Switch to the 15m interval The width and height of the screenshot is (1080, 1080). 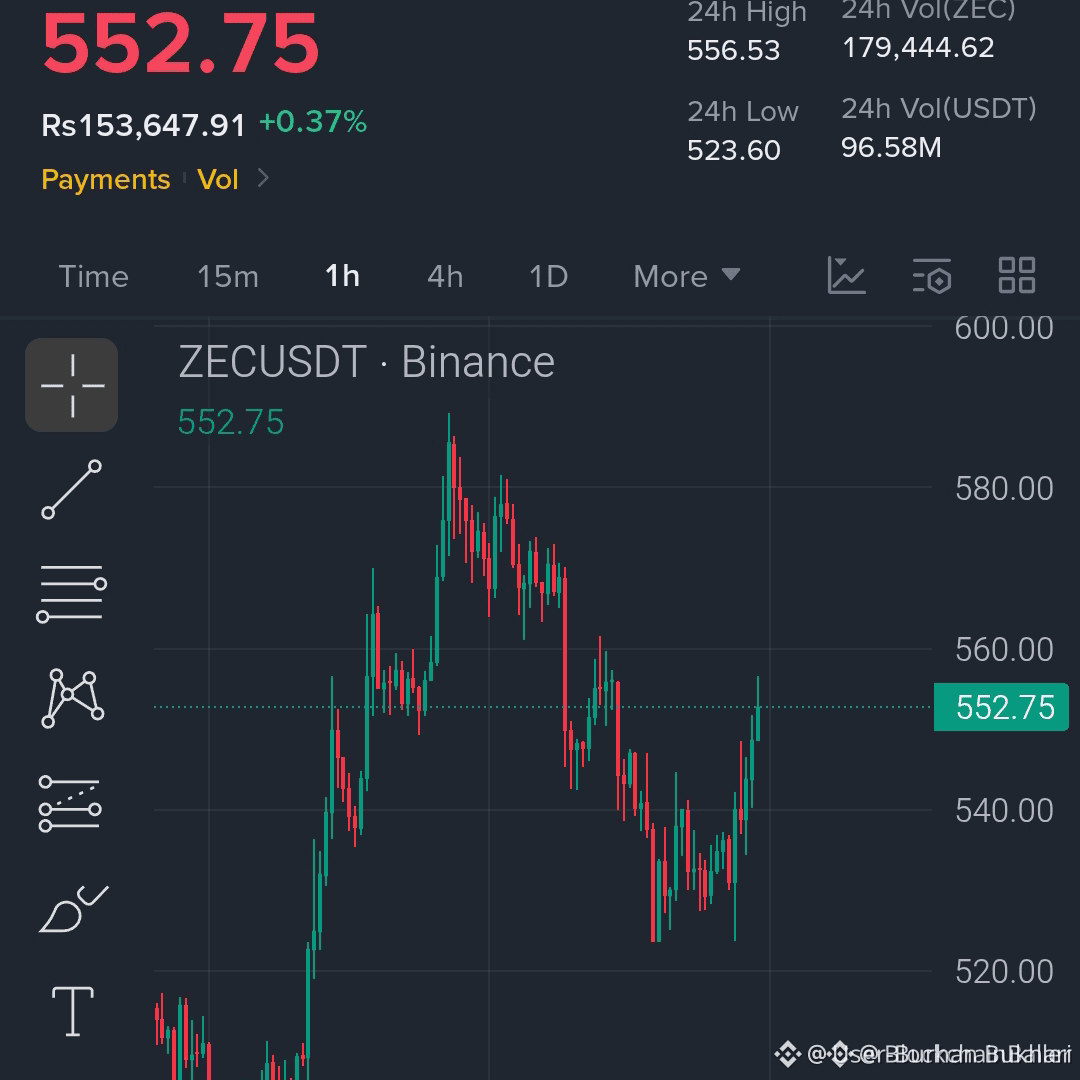(x=228, y=277)
